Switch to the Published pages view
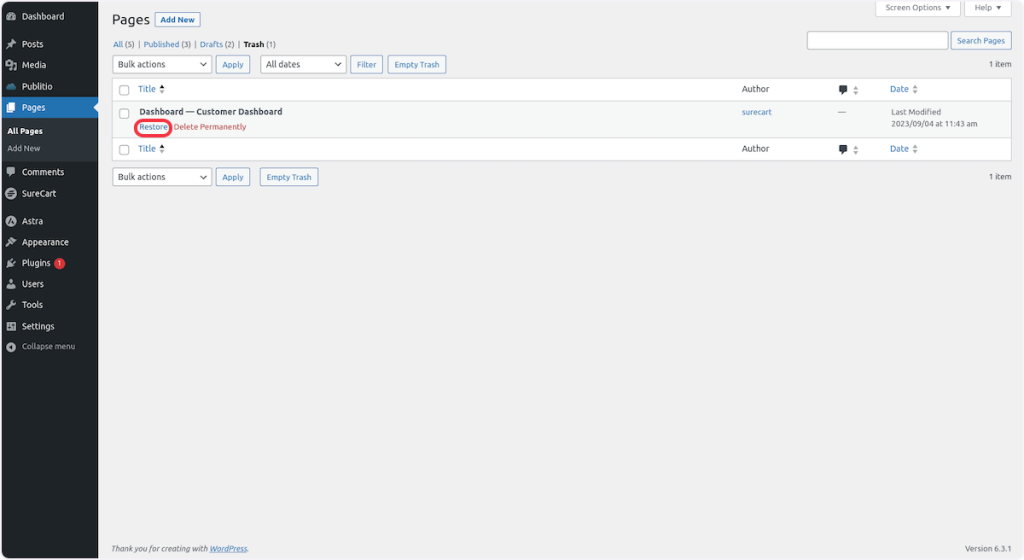 (160, 44)
